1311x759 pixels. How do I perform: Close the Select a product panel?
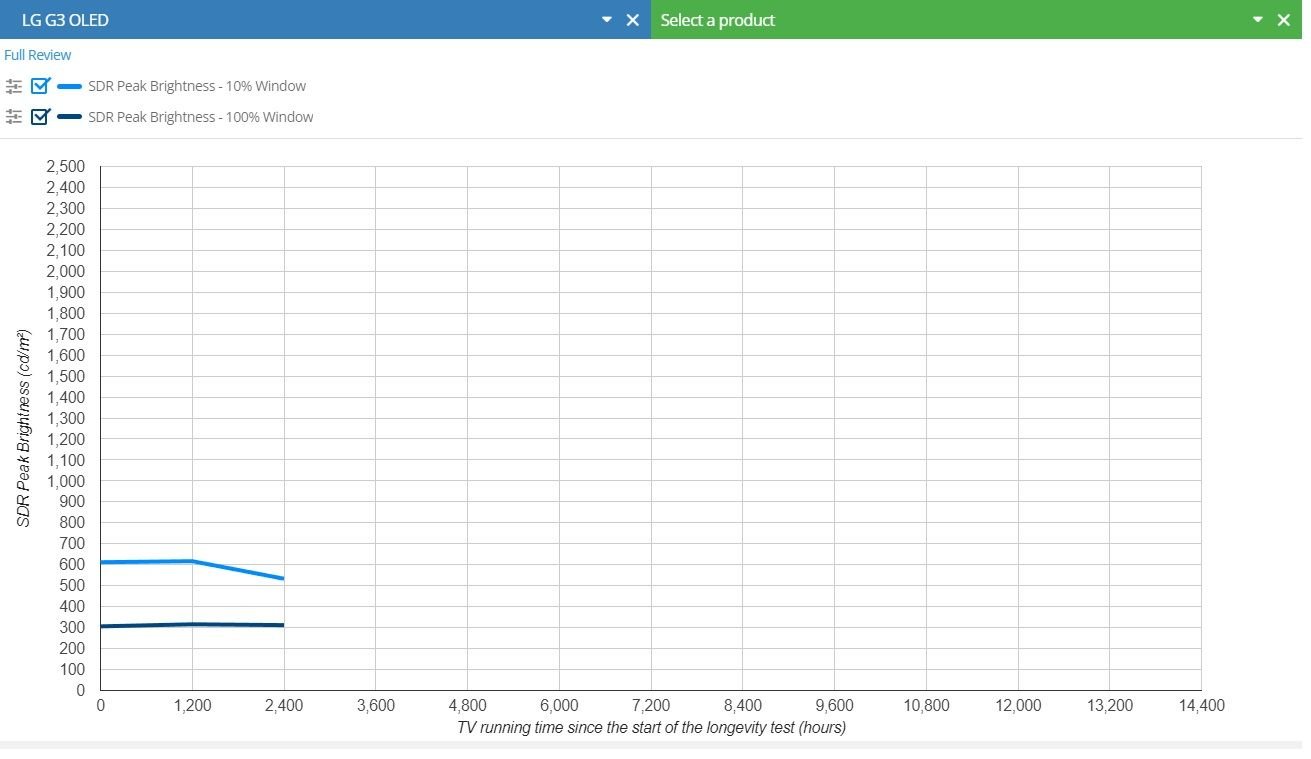[x=1284, y=20]
